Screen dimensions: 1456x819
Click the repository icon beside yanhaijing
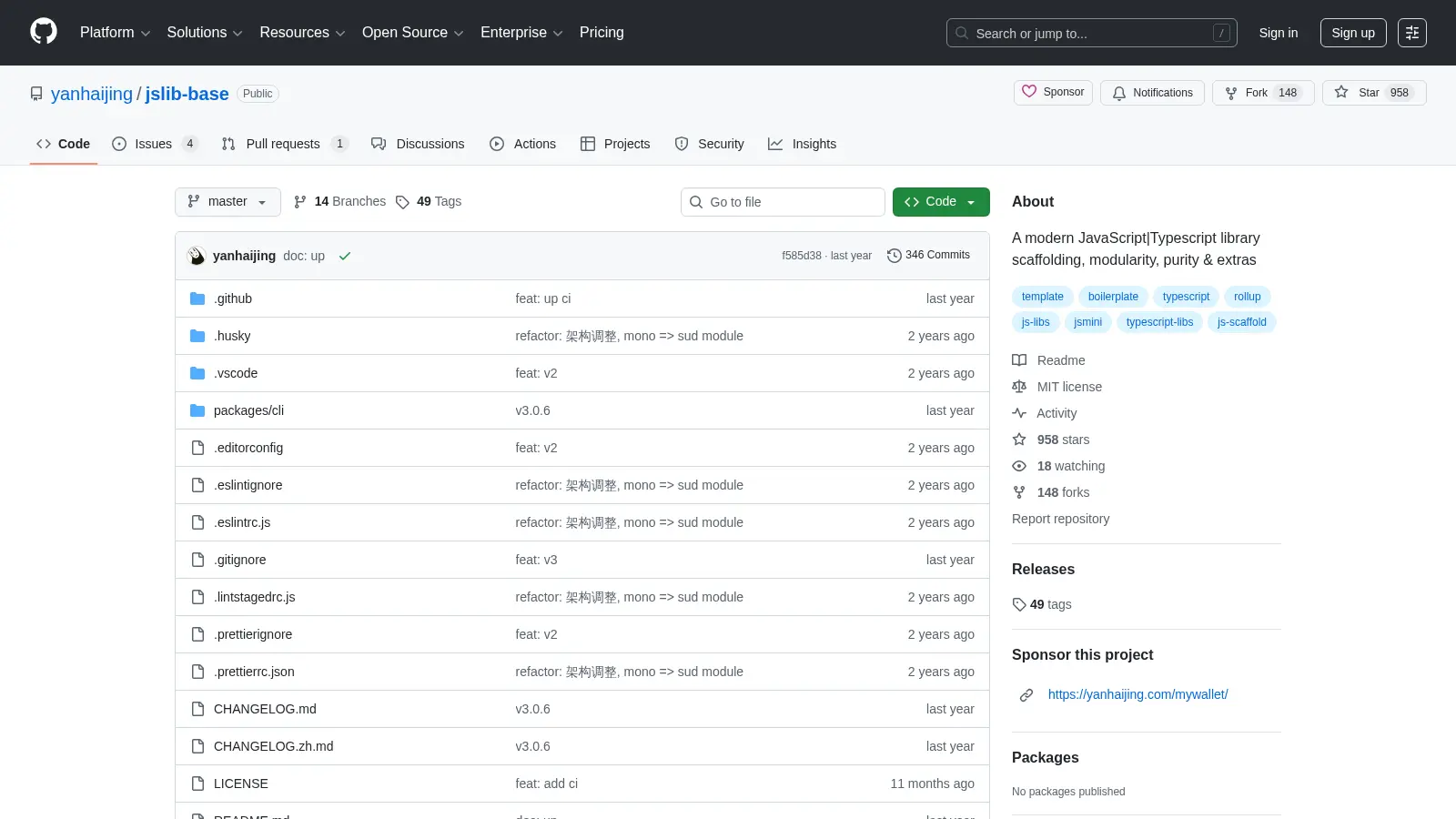tap(36, 94)
